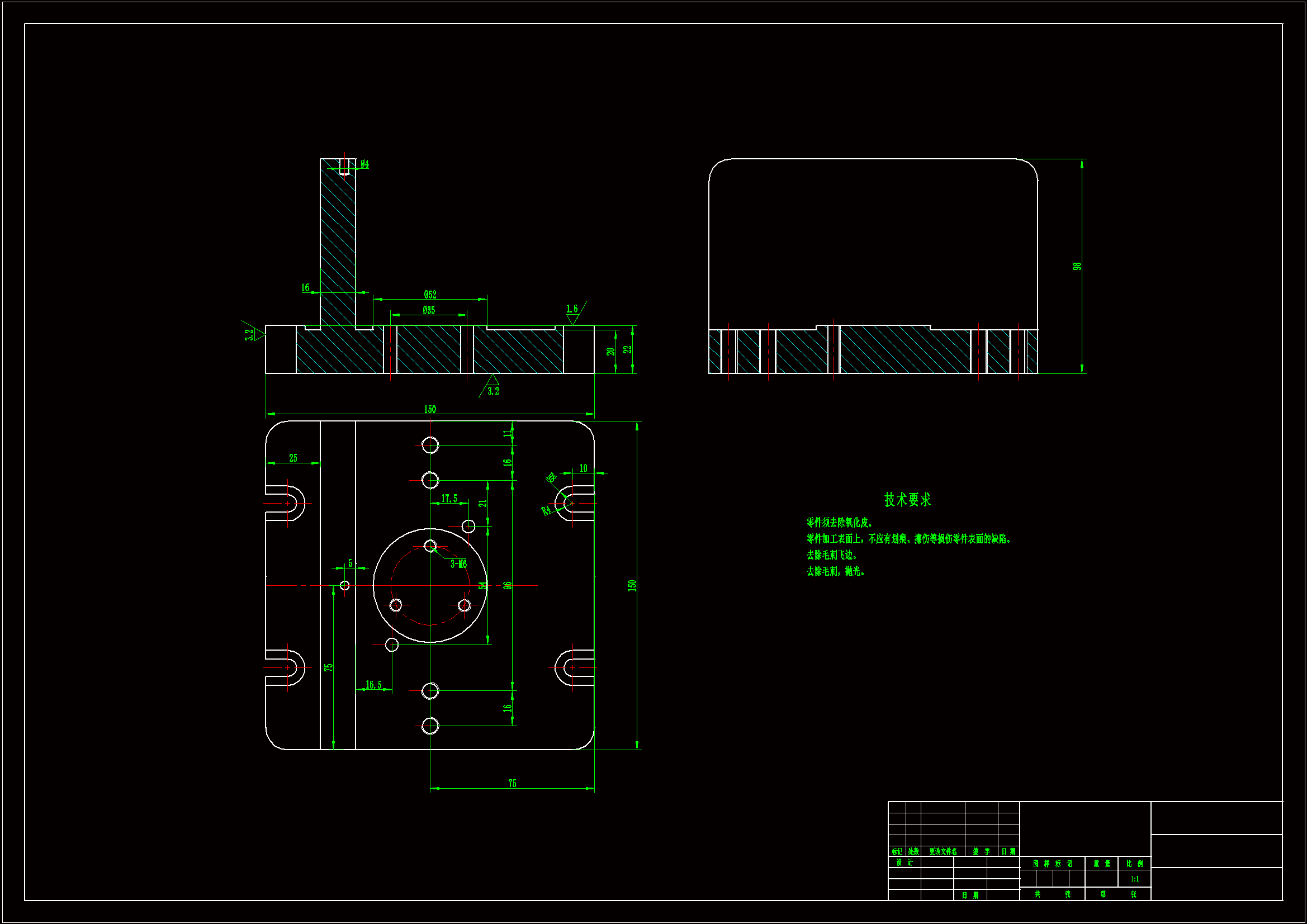Click the 3-M6 thread callout label
The height and width of the screenshot is (924, 1307).
click(x=458, y=563)
